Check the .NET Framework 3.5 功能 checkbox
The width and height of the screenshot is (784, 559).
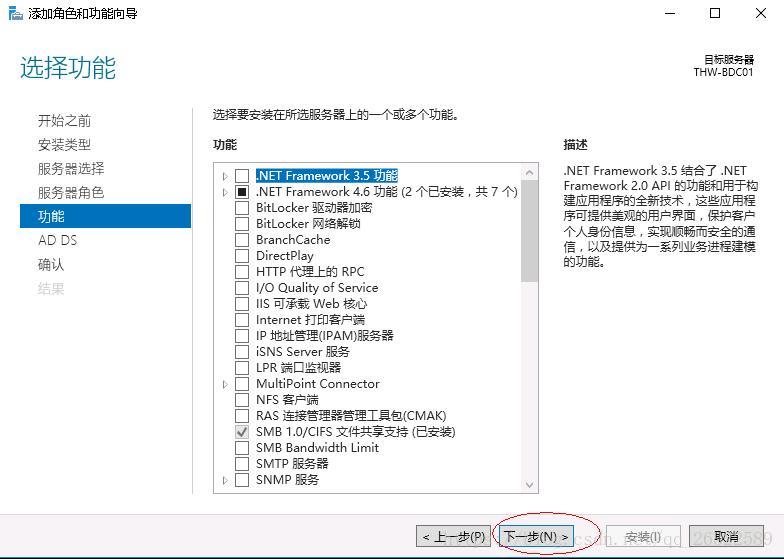pos(242,176)
